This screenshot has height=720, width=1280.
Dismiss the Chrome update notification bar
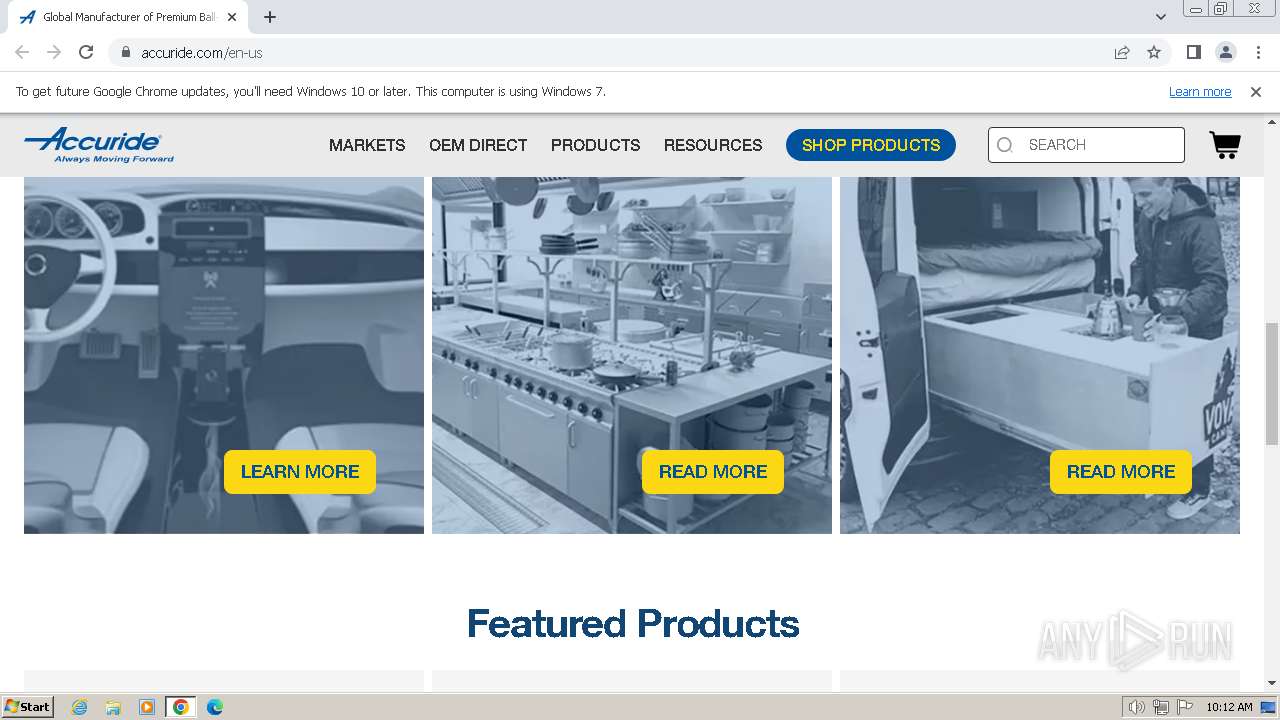click(1256, 92)
